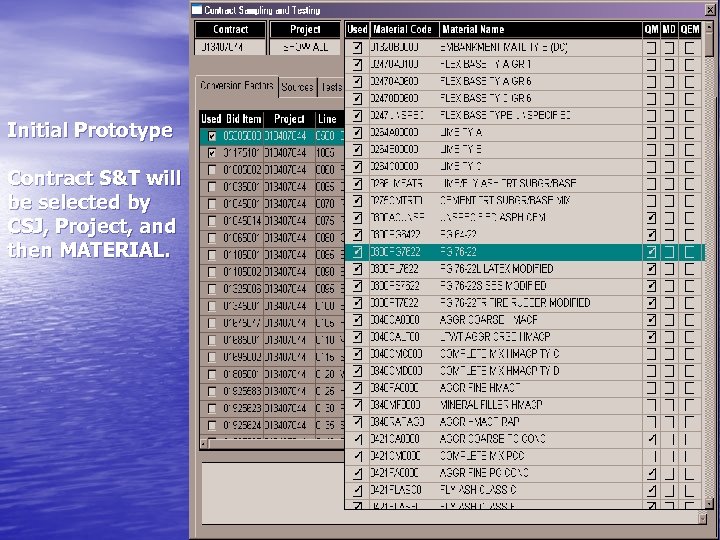Click the Bid Item column header
The image size is (720, 540).
[243, 119]
